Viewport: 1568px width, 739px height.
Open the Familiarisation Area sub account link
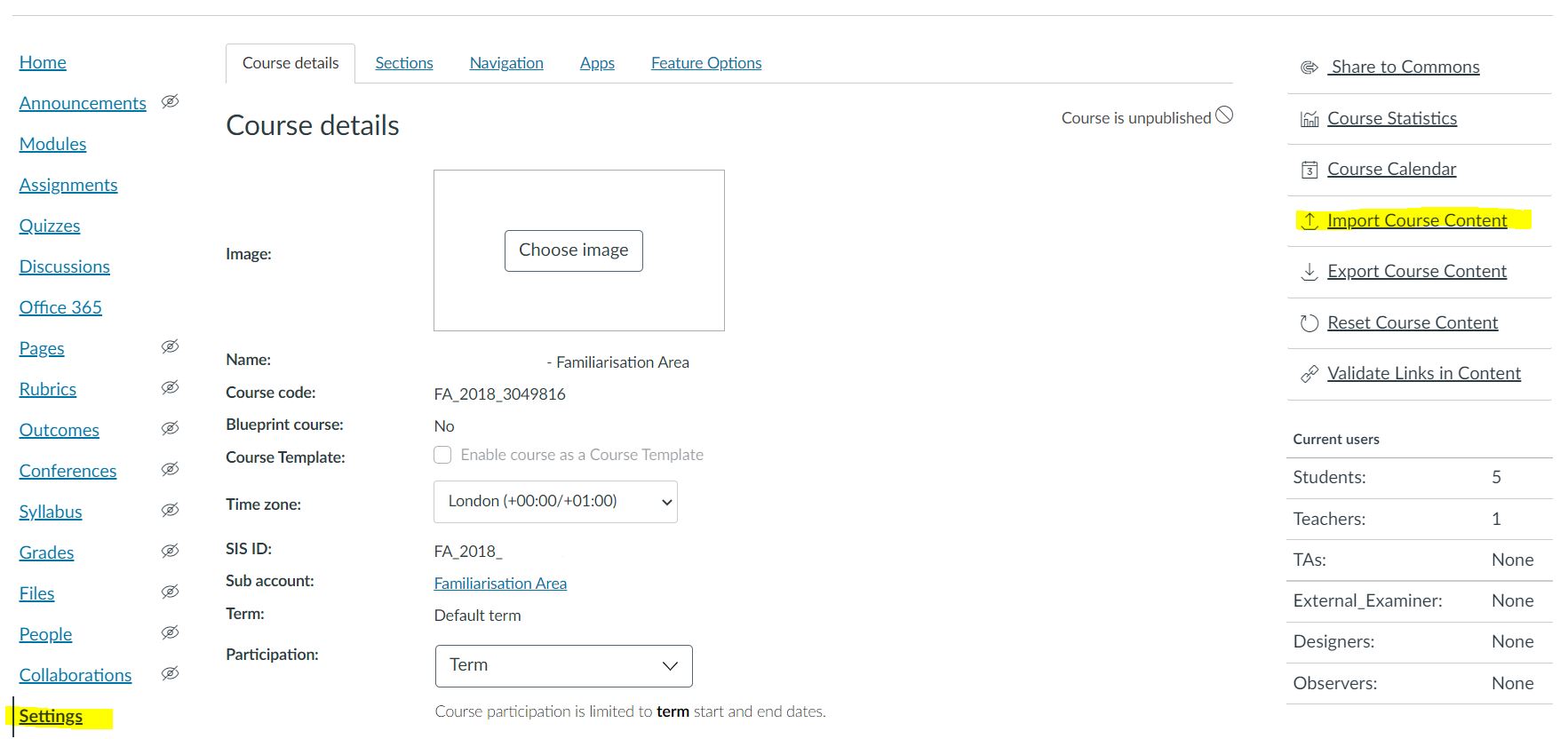499,584
